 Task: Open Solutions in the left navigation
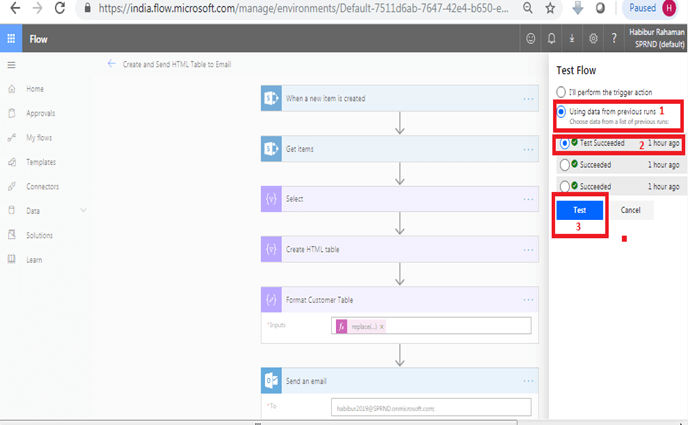pos(39,235)
